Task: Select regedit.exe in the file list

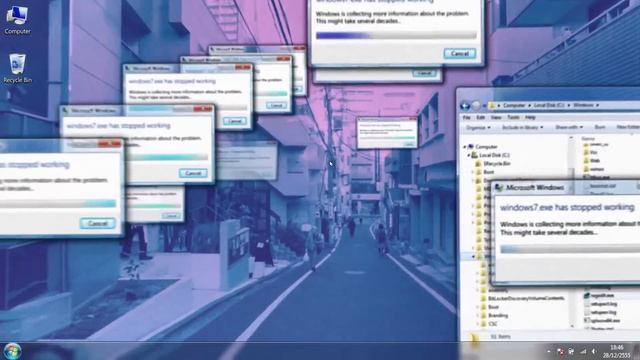Action: pos(599,295)
